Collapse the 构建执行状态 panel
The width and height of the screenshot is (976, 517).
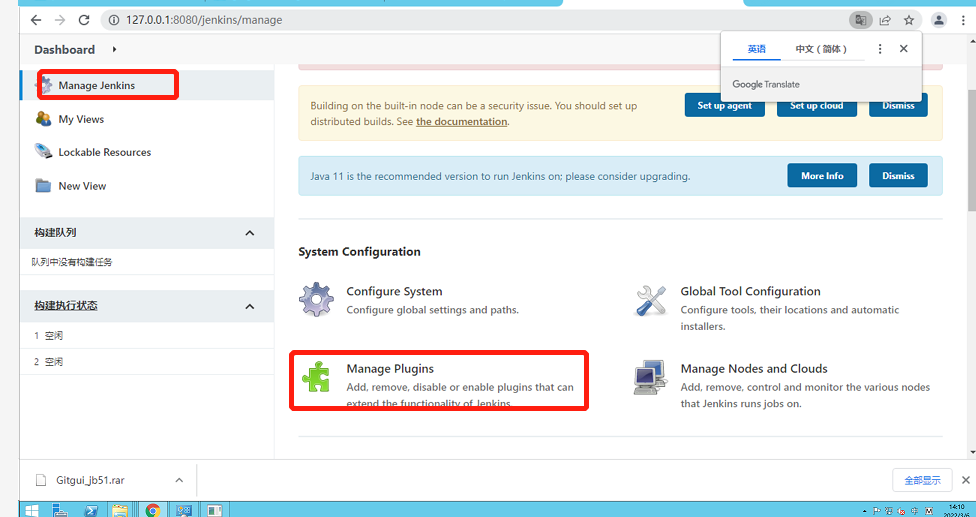point(250,306)
